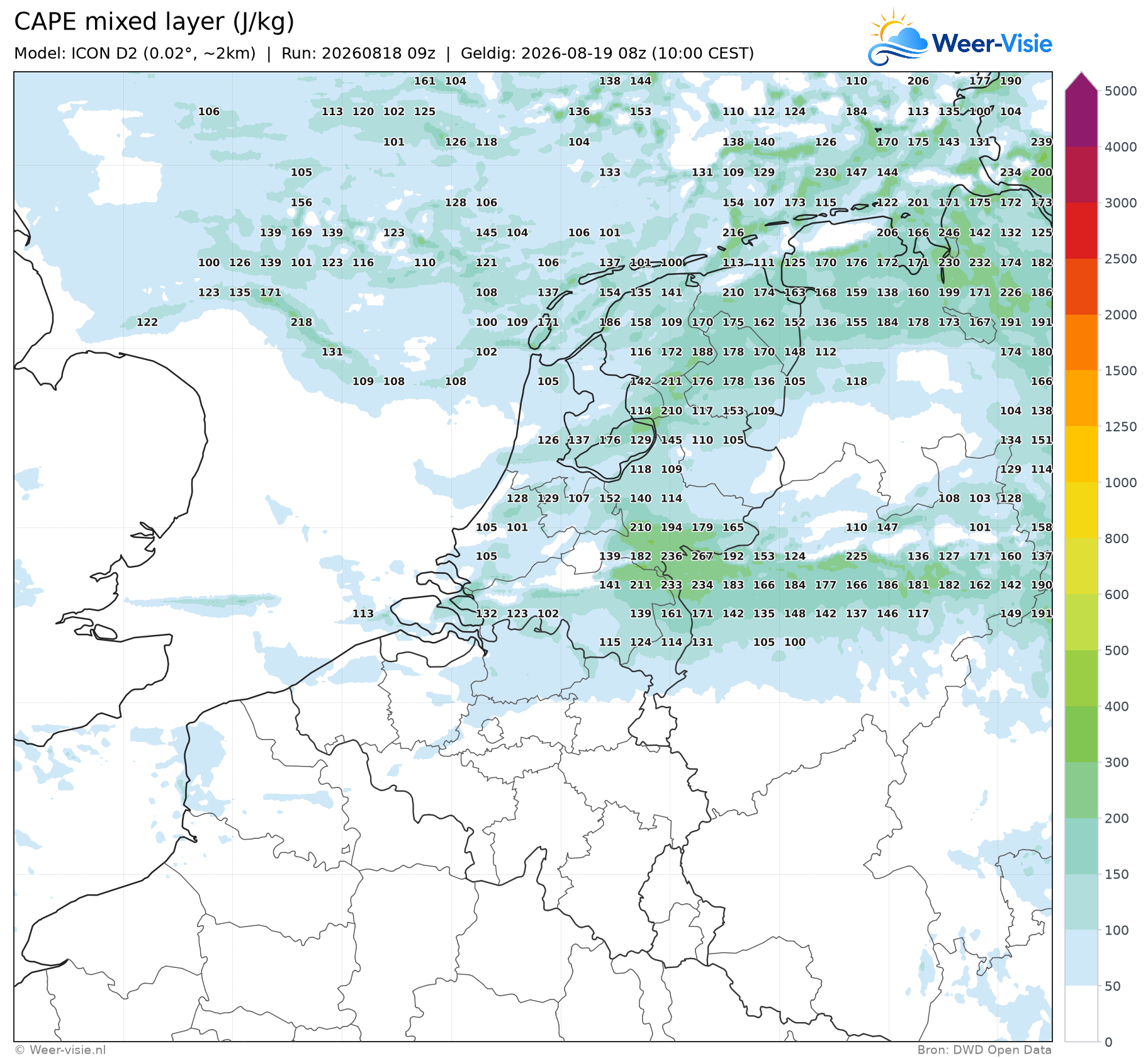Image resolution: width=1148 pixels, height=1058 pixels.
Task: Click the CAPE value 239 on map
Action: coord(1041,142)
